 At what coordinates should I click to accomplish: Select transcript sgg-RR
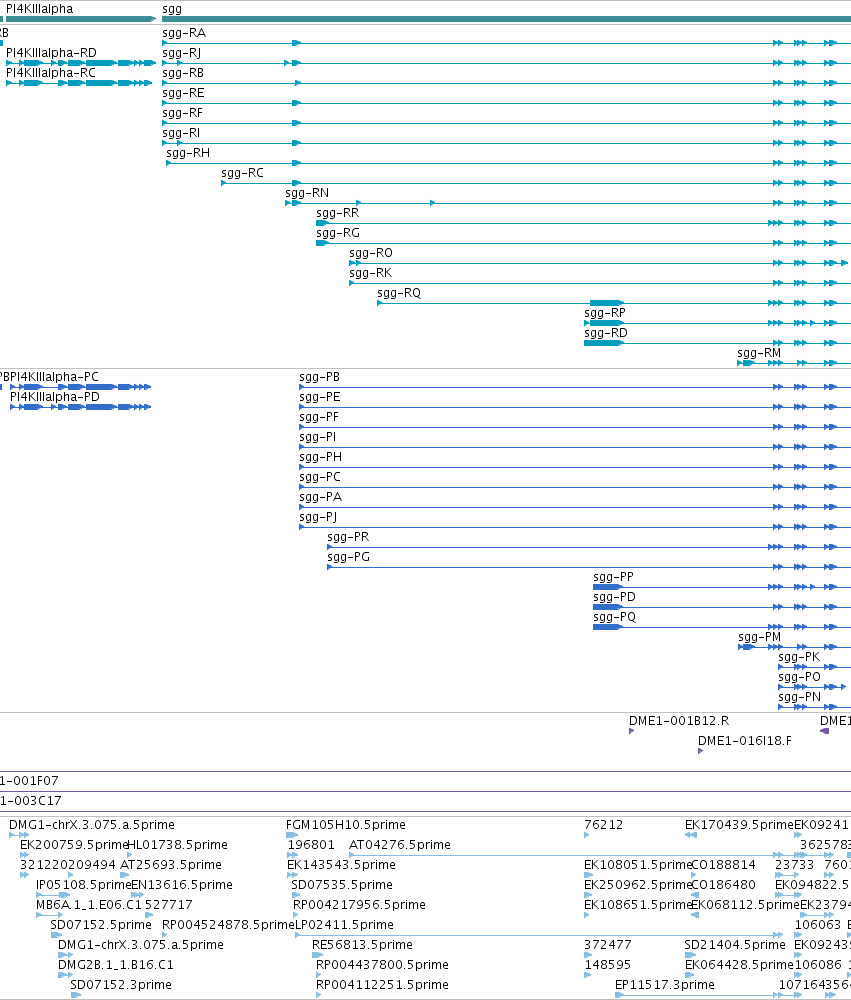coord(337,213)
